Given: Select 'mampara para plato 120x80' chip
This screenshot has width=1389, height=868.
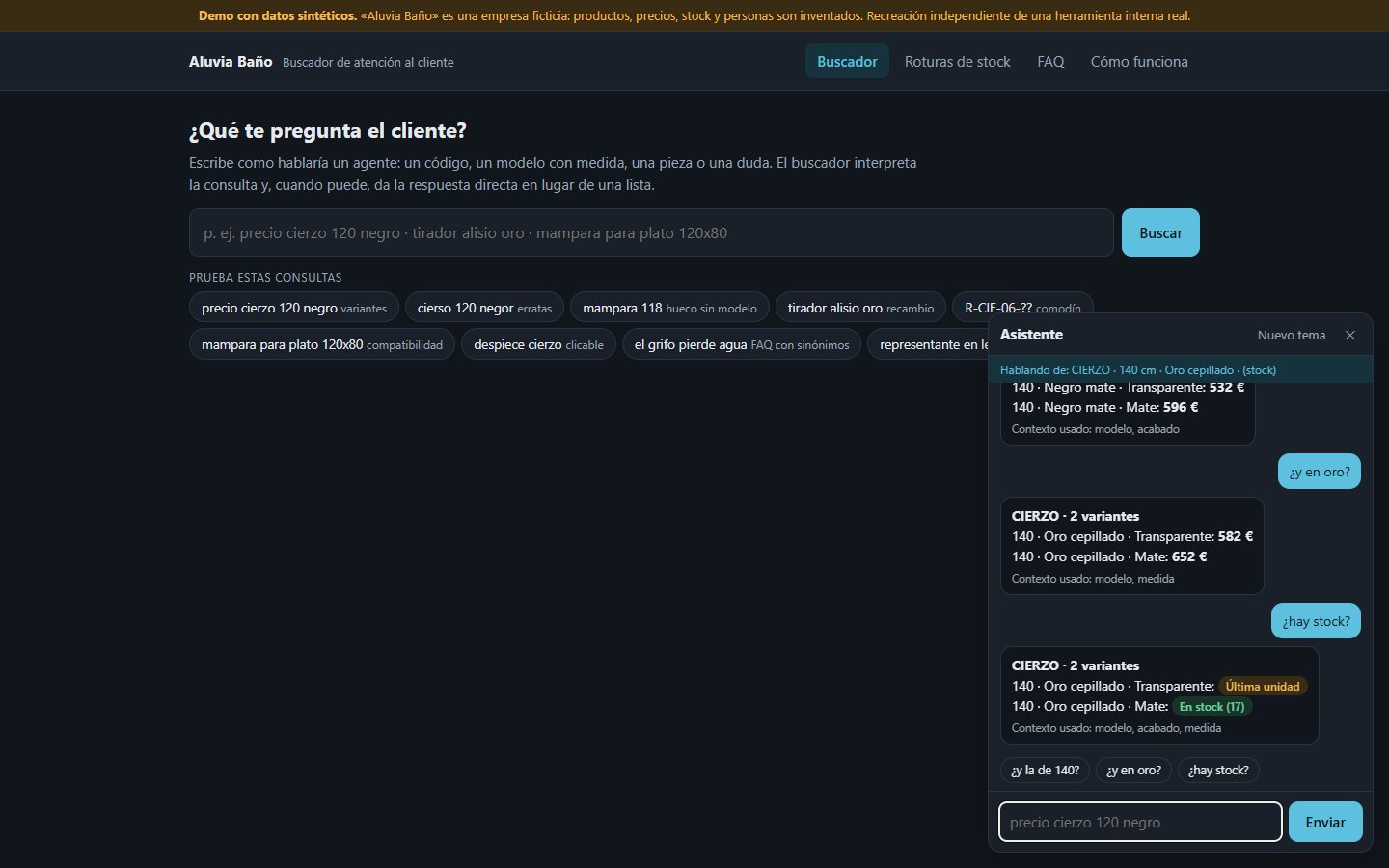Looking at the screenshot, I should coord(322,344).
